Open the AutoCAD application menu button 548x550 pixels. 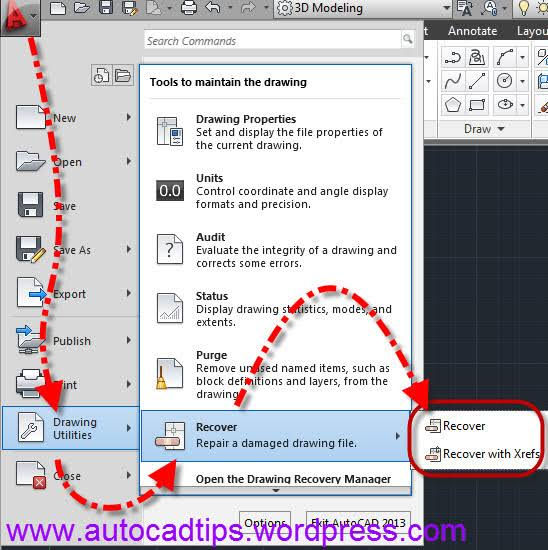pos(20,17)
